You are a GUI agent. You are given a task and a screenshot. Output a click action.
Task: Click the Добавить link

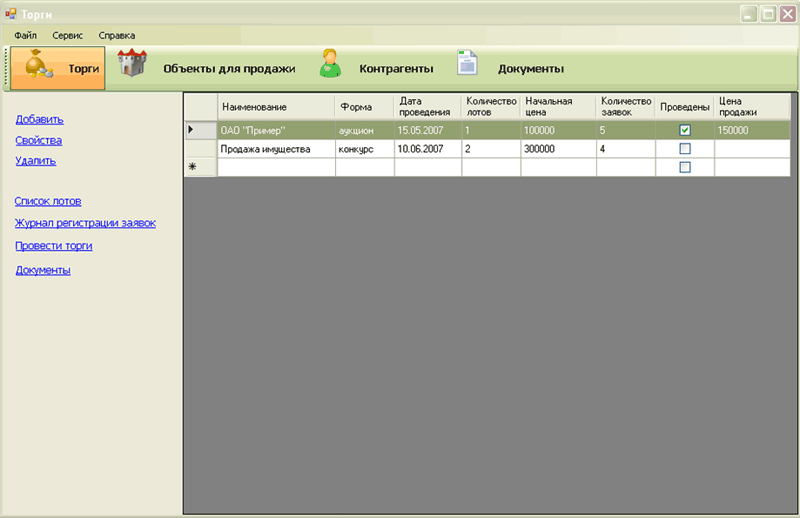(39, 119)
